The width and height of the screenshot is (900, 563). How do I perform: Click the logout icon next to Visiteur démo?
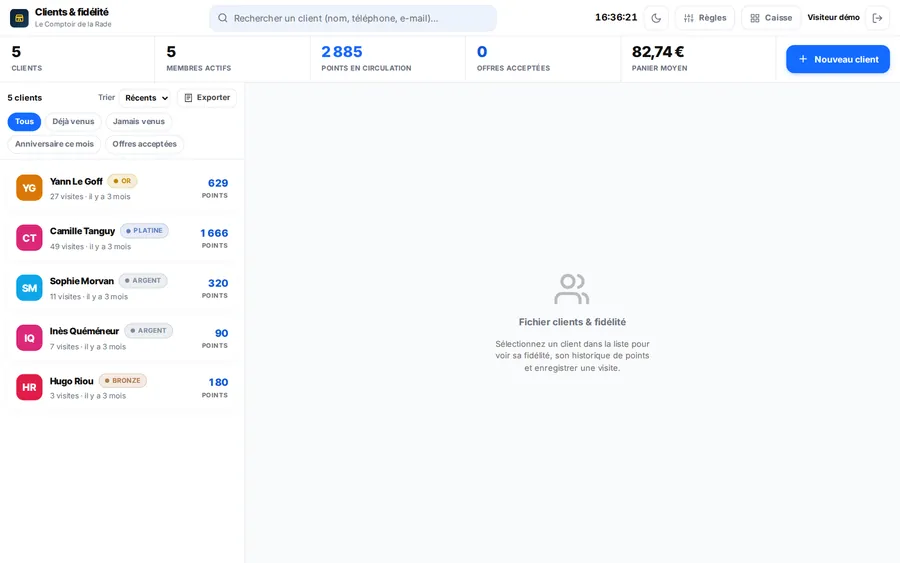877,18
